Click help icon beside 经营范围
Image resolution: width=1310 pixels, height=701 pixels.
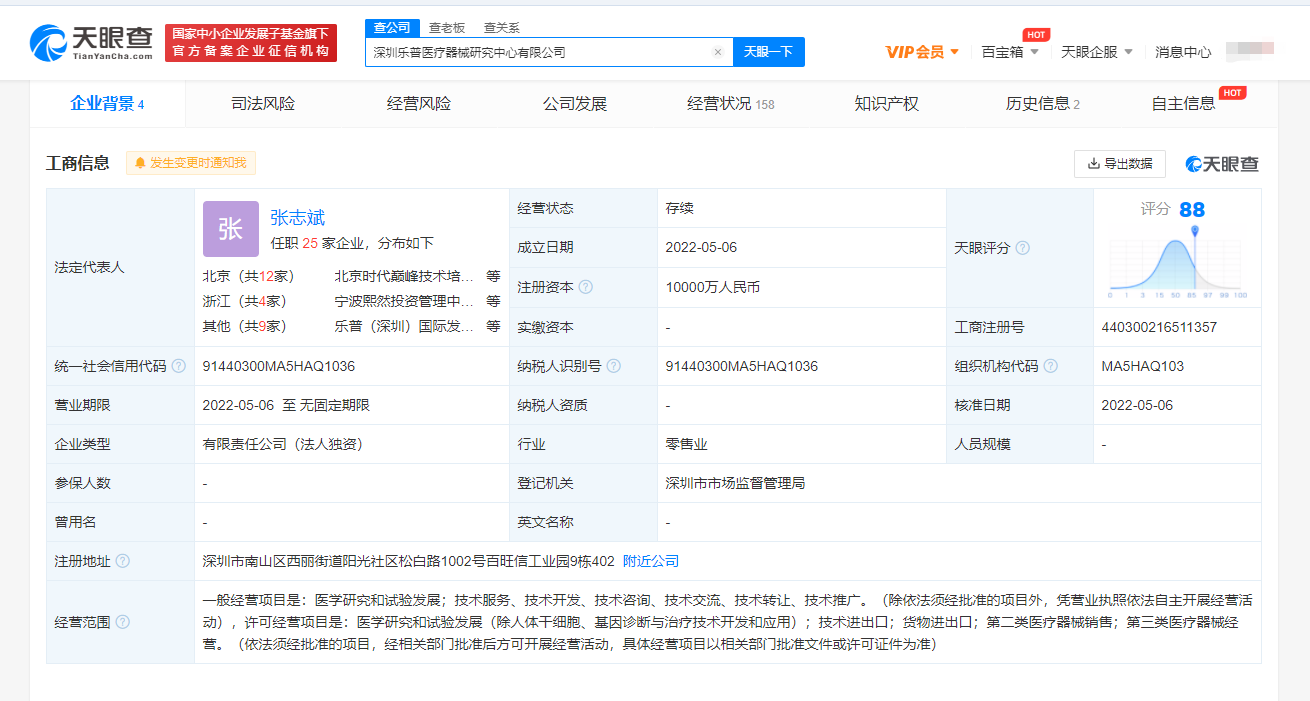123,622
